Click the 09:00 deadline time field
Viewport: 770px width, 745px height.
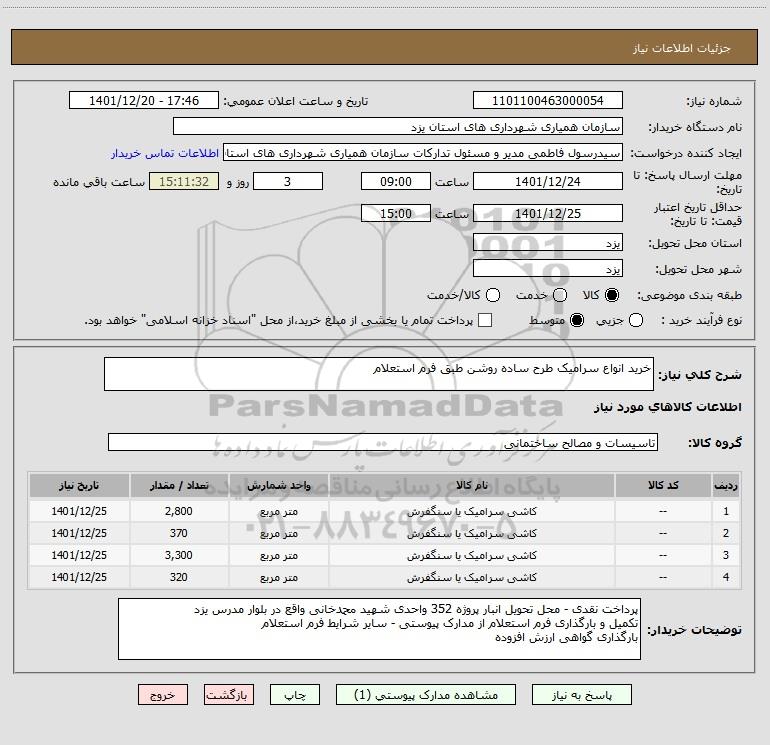pyautogui.click(x=396, y=181)
